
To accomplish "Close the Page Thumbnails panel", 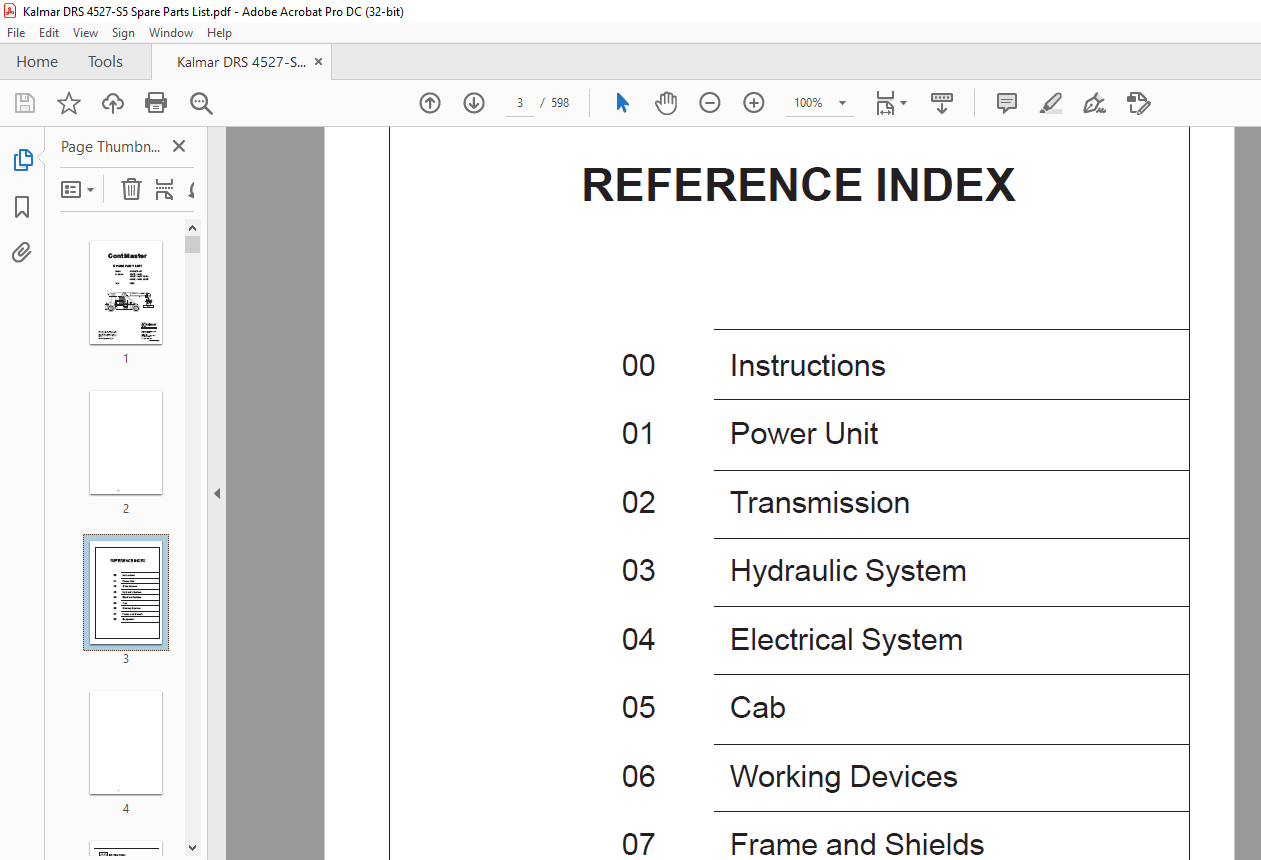I will 179,146.
